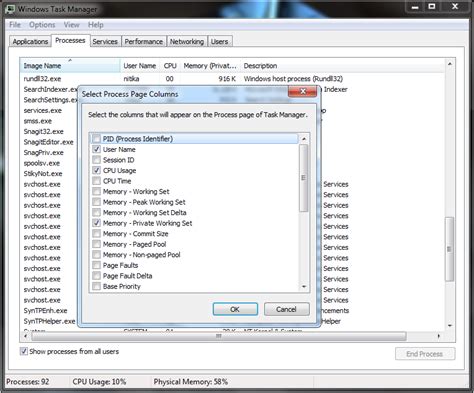Uncheck Memory - Private Working Set checkbox

pyautogui.click(x=96, y=223)
